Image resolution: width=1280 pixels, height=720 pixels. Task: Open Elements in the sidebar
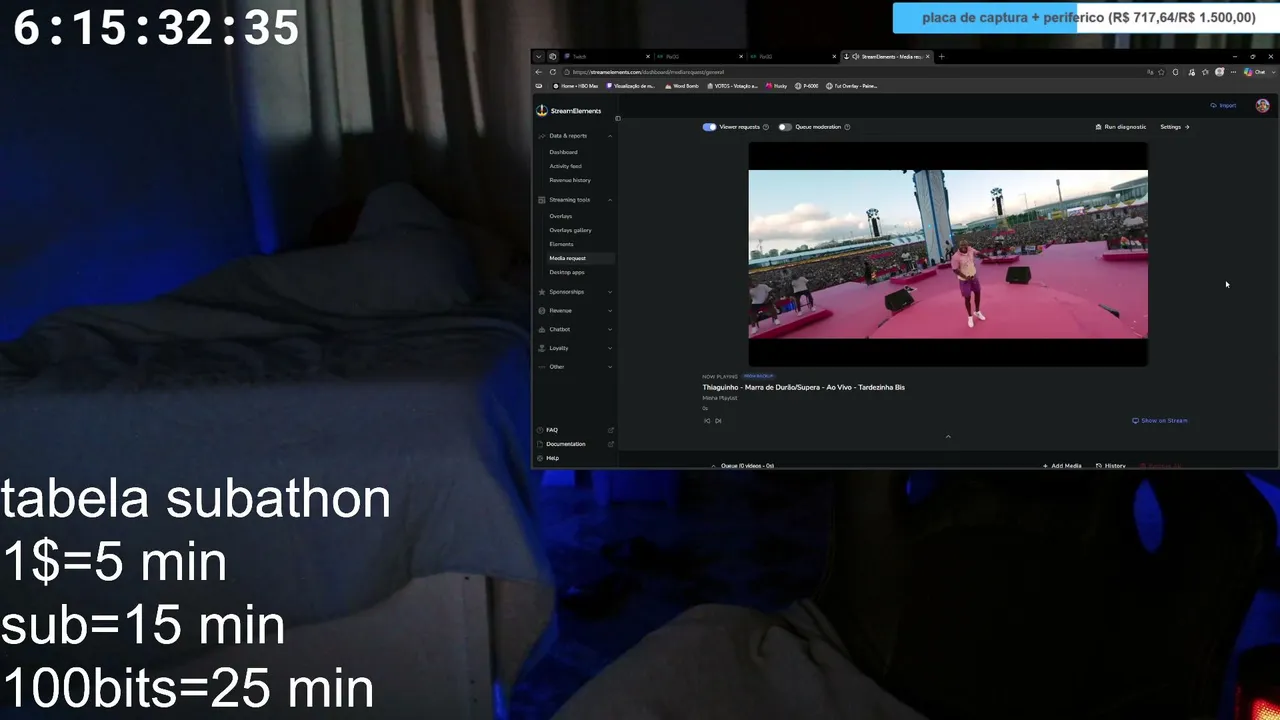pyautogui.click(x=561, y=244)
